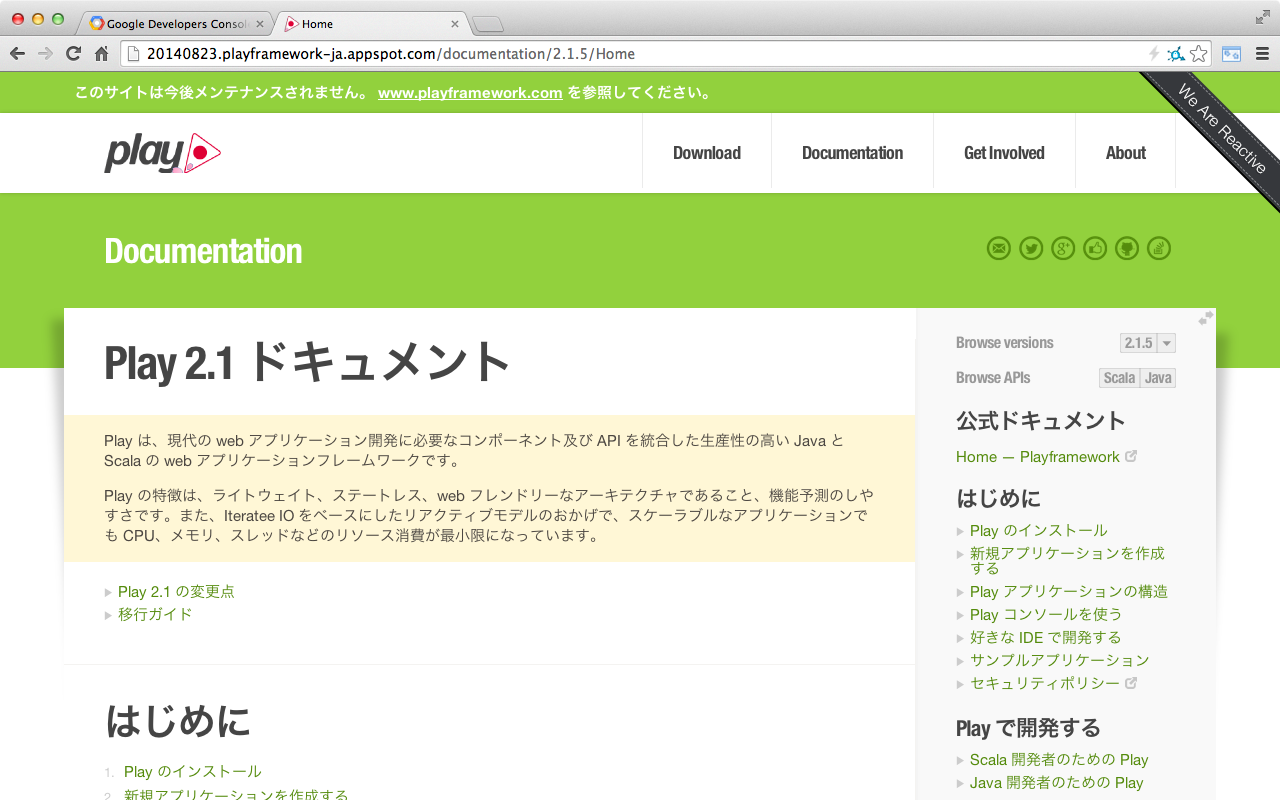Bookmark page with star icon
Screen dimensions: 1280x800
[1199, 54]
